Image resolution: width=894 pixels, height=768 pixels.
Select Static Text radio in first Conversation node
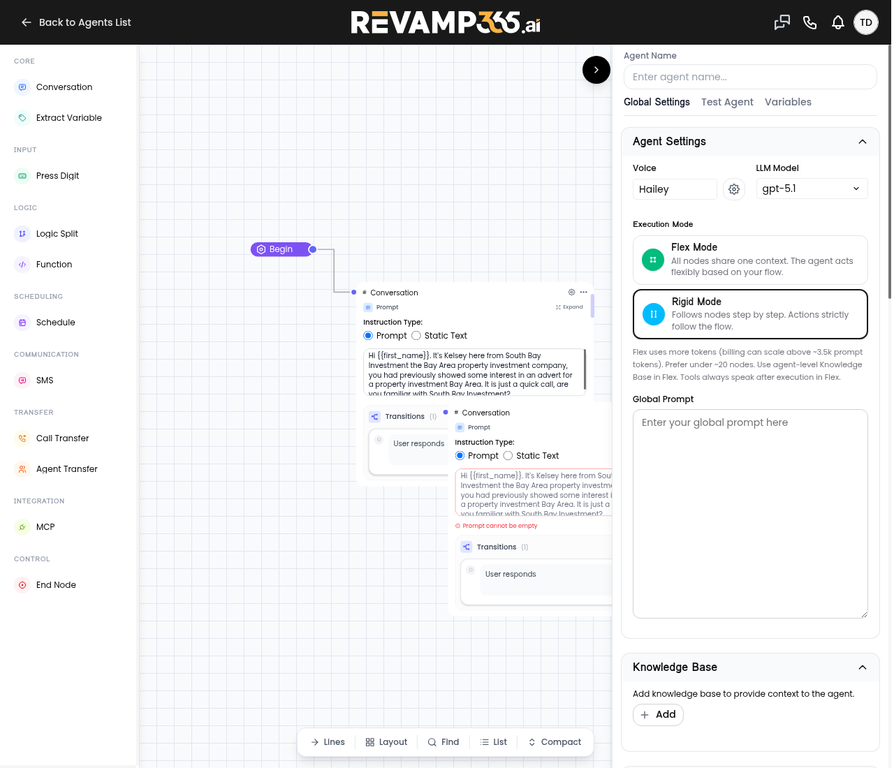416,336
